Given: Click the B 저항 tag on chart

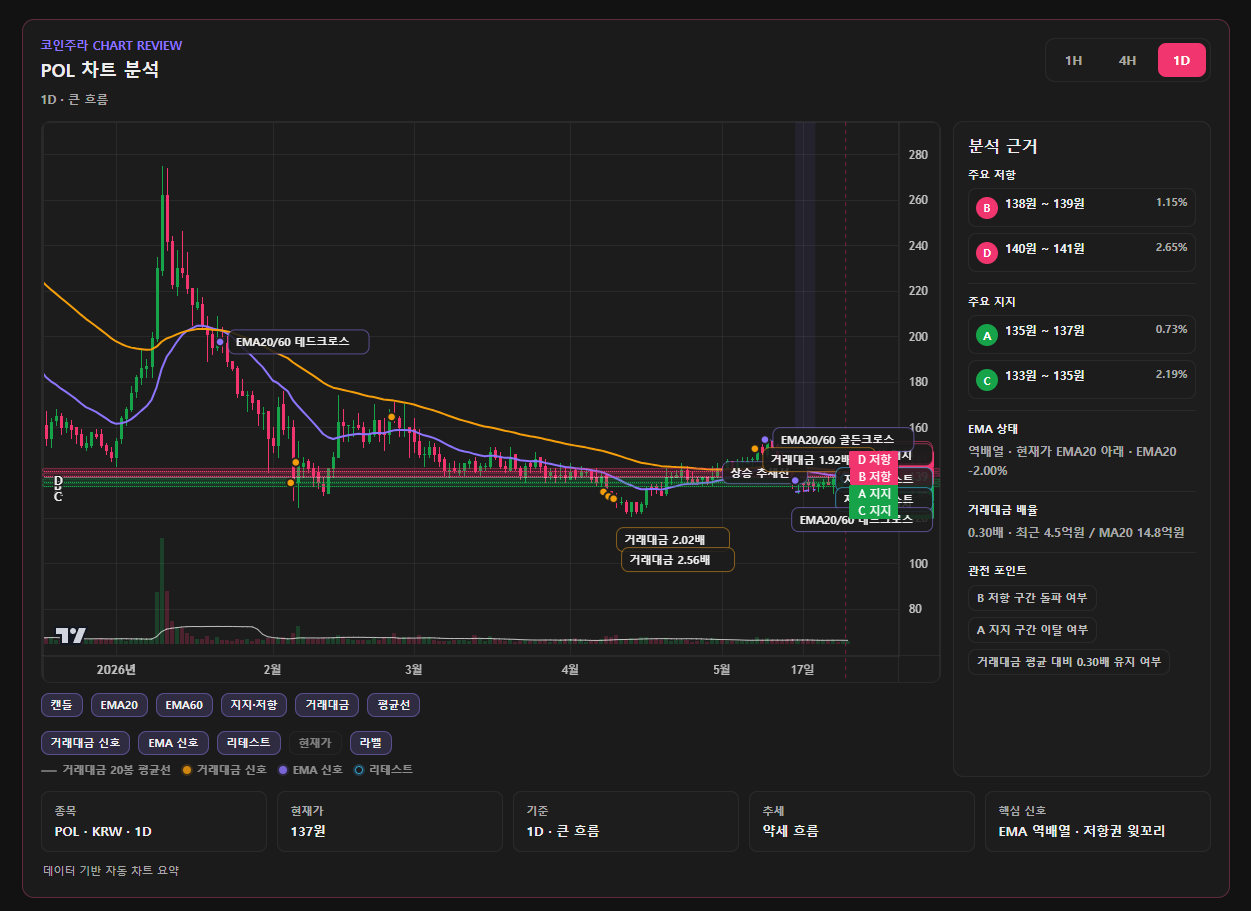Looking at the screenshot, I should 874,476.
